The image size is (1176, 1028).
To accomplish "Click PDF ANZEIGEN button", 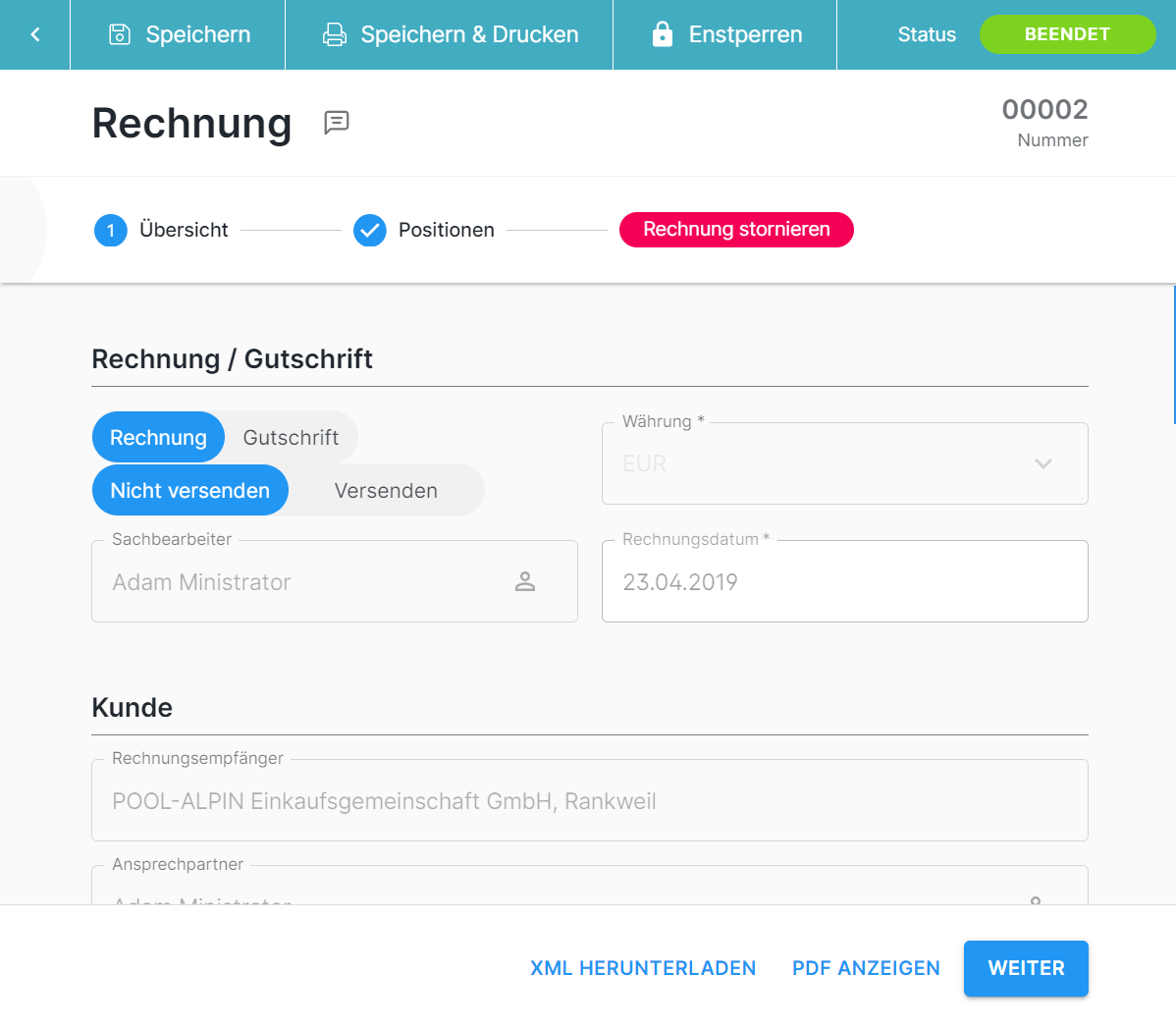I will (866, 968).
